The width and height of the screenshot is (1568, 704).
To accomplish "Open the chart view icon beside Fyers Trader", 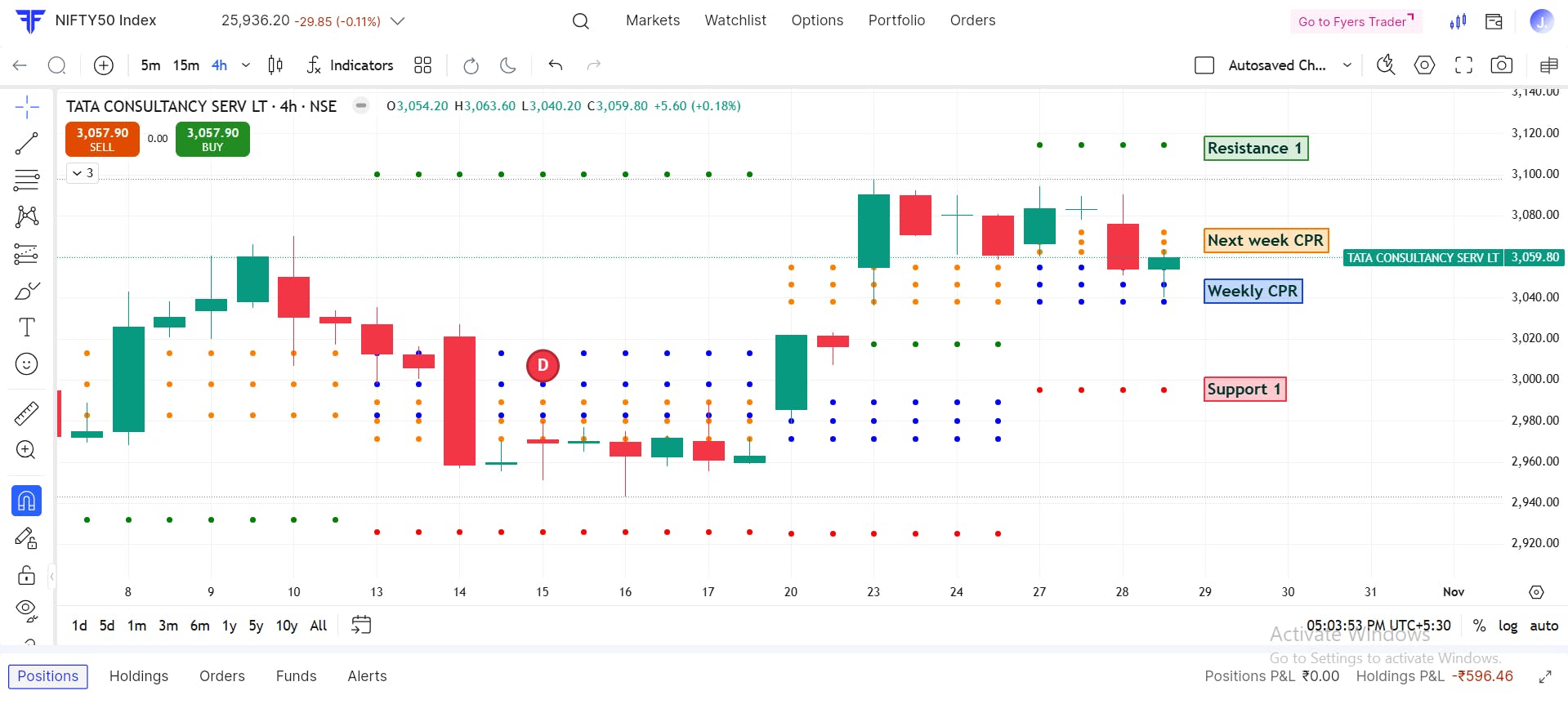I will pyautogui.click(x=1458, y=21).
